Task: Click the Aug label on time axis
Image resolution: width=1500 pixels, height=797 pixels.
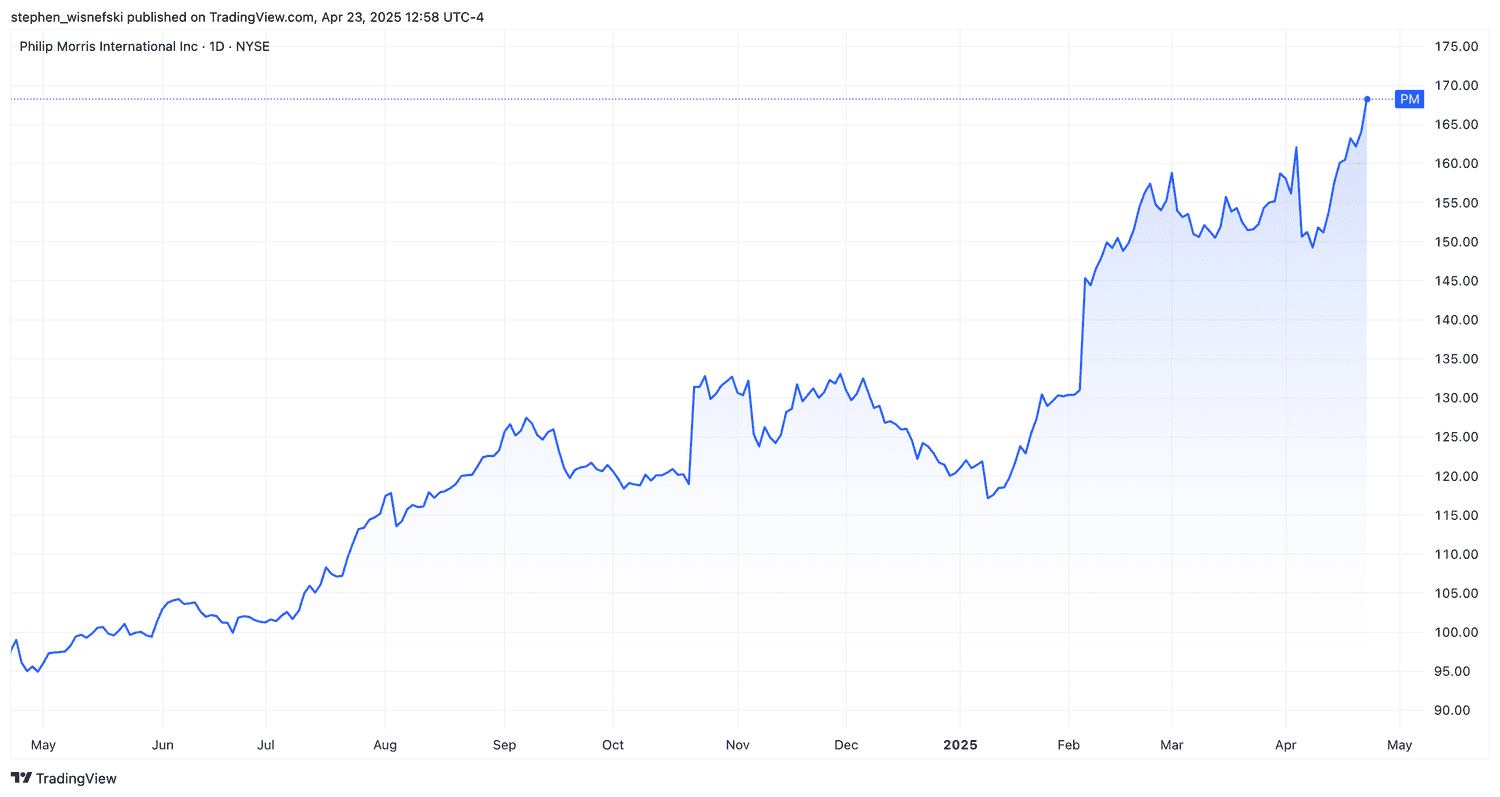Action: (x=385, y=745)
